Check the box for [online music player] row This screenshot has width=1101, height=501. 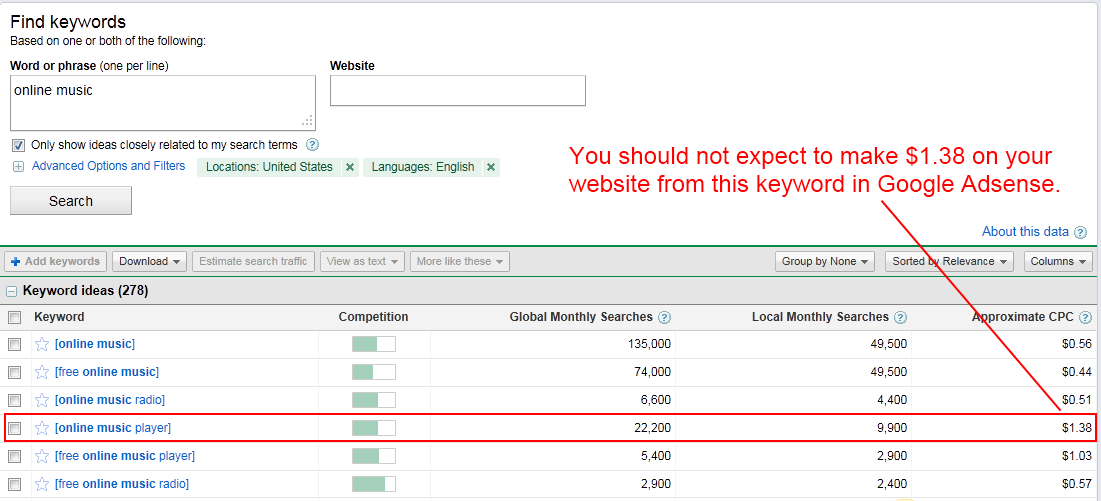pos(14,428)
